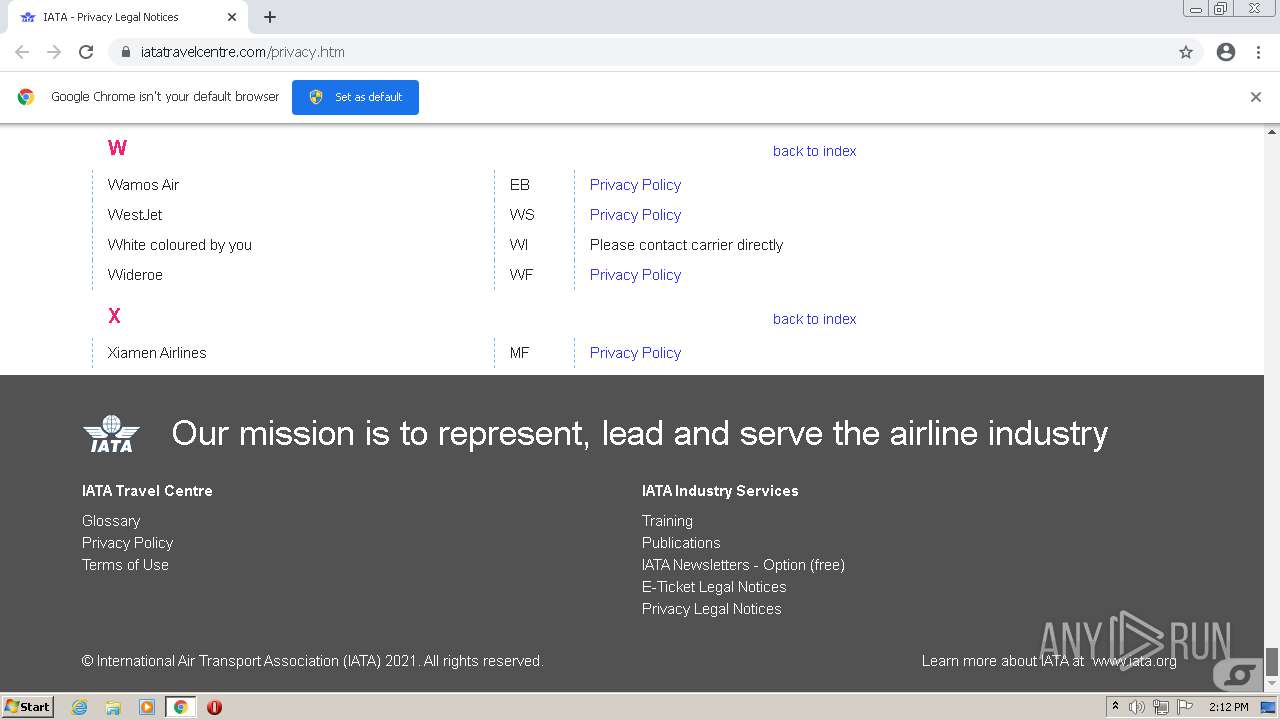Viewport: 1280px width, 720px height.
Task: Click the browser reload icon
Action: coord(86,52)
